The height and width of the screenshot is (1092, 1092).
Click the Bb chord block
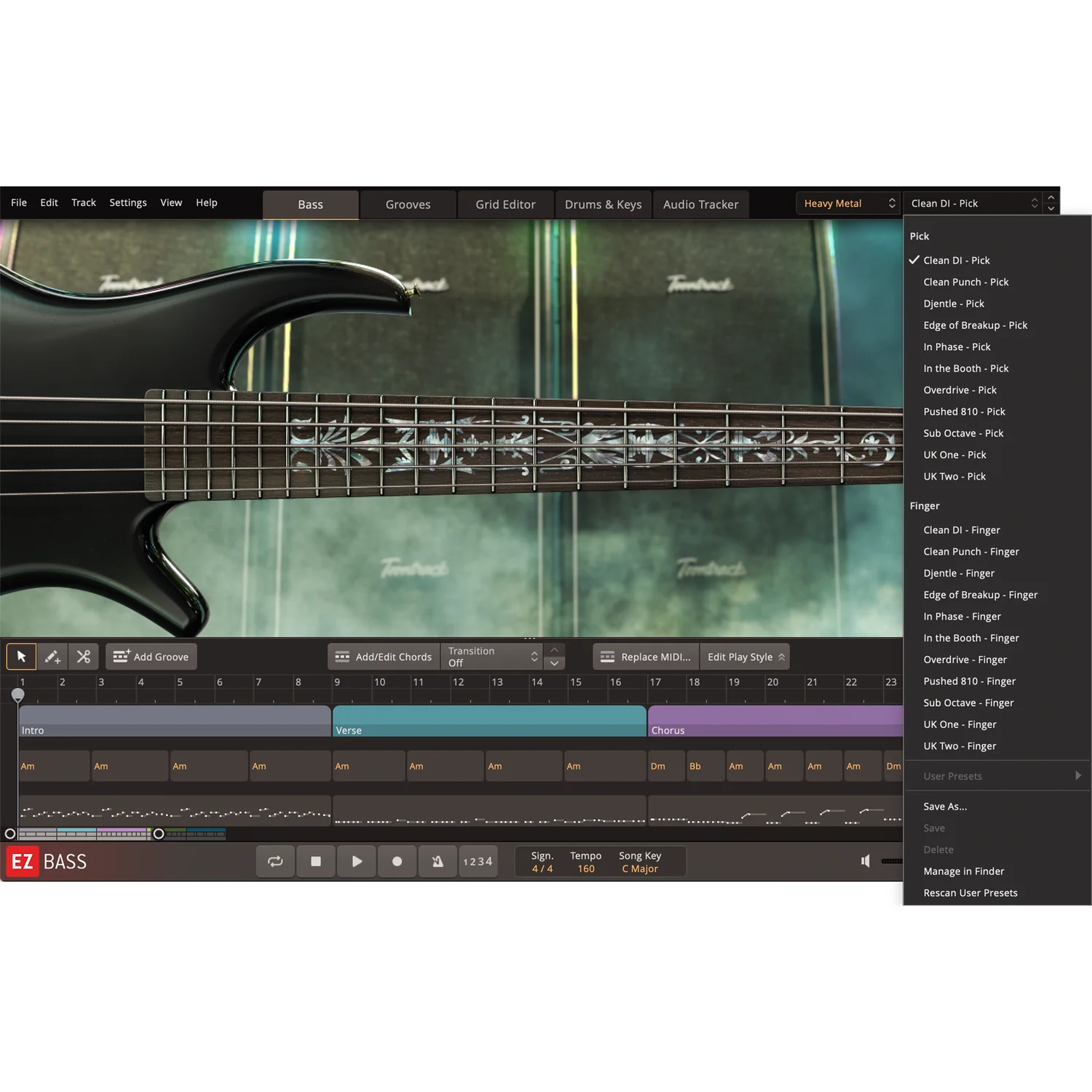point(705,767)
